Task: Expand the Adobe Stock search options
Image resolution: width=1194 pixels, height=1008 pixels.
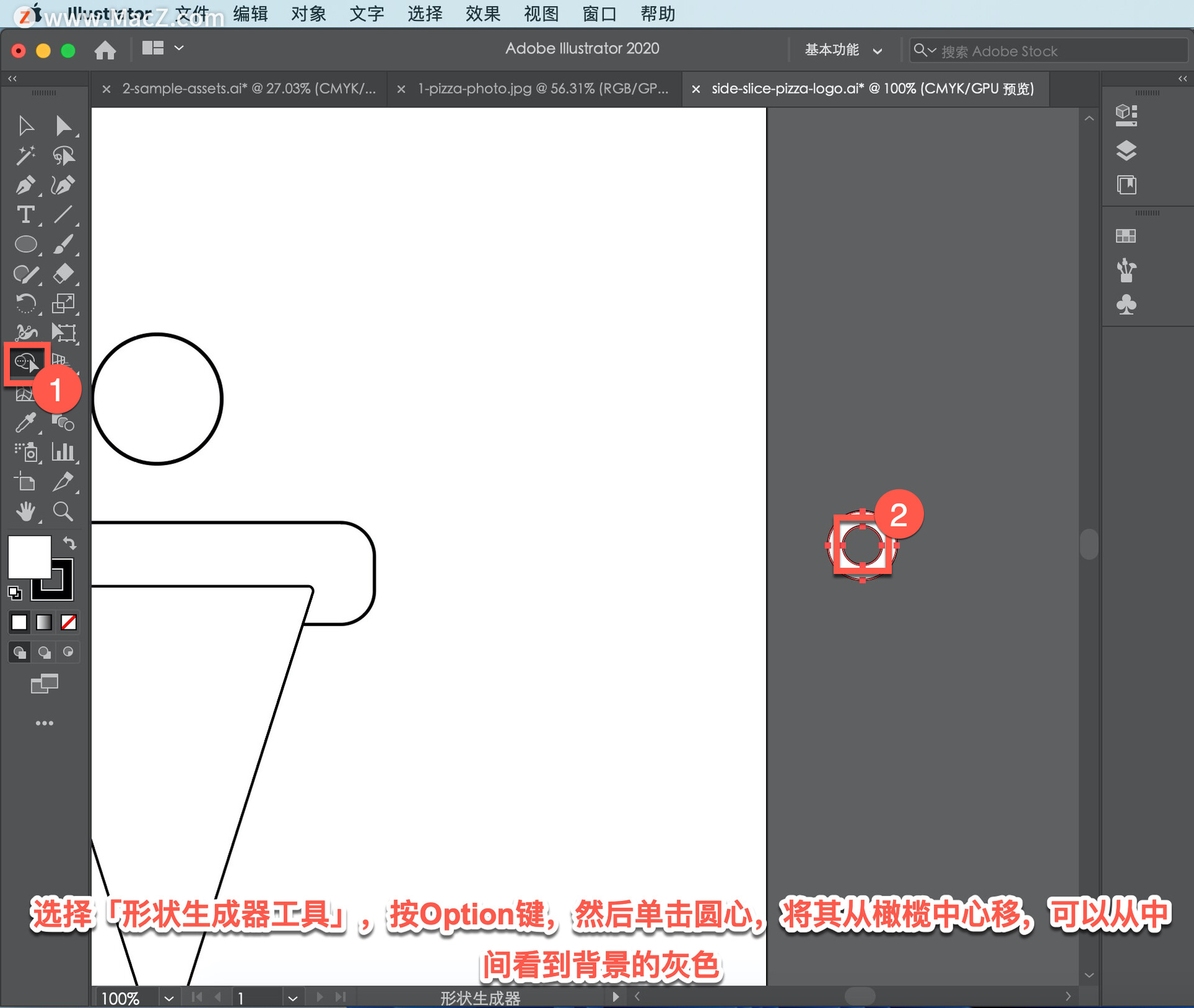Action: coord(925,50)
